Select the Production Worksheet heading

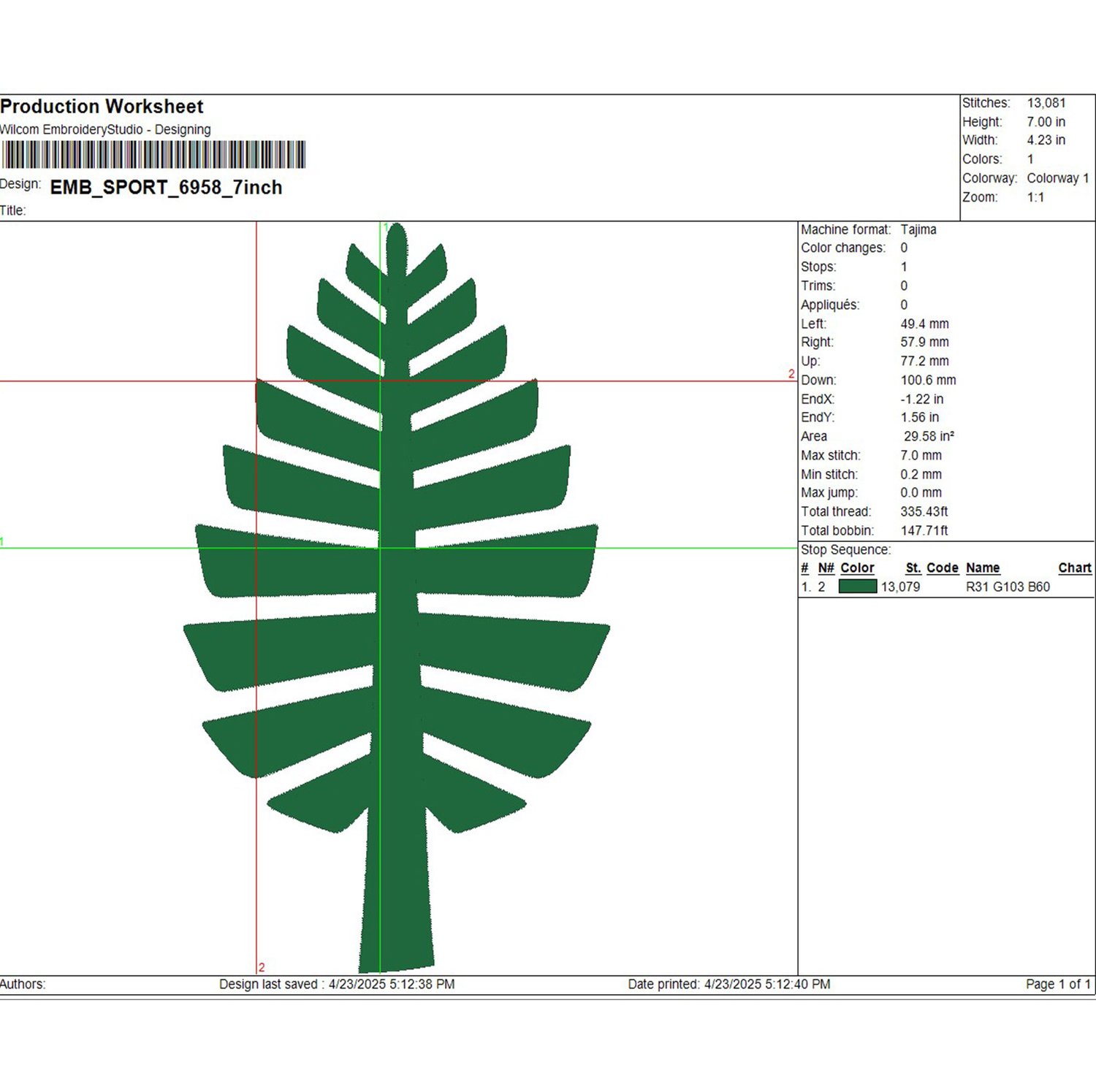(102, 107)
